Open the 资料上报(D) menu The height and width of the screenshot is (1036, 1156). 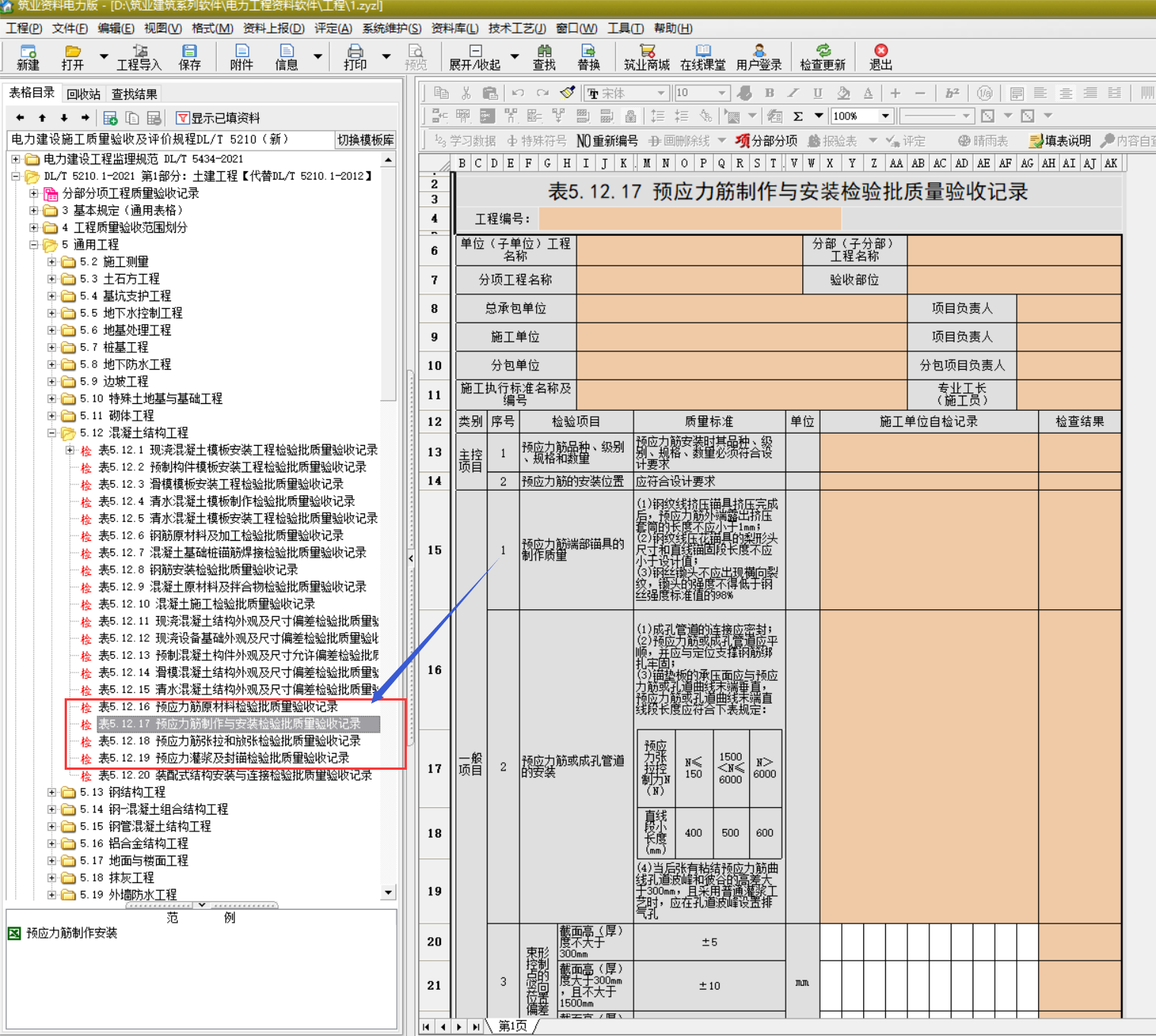pos(274,28)
